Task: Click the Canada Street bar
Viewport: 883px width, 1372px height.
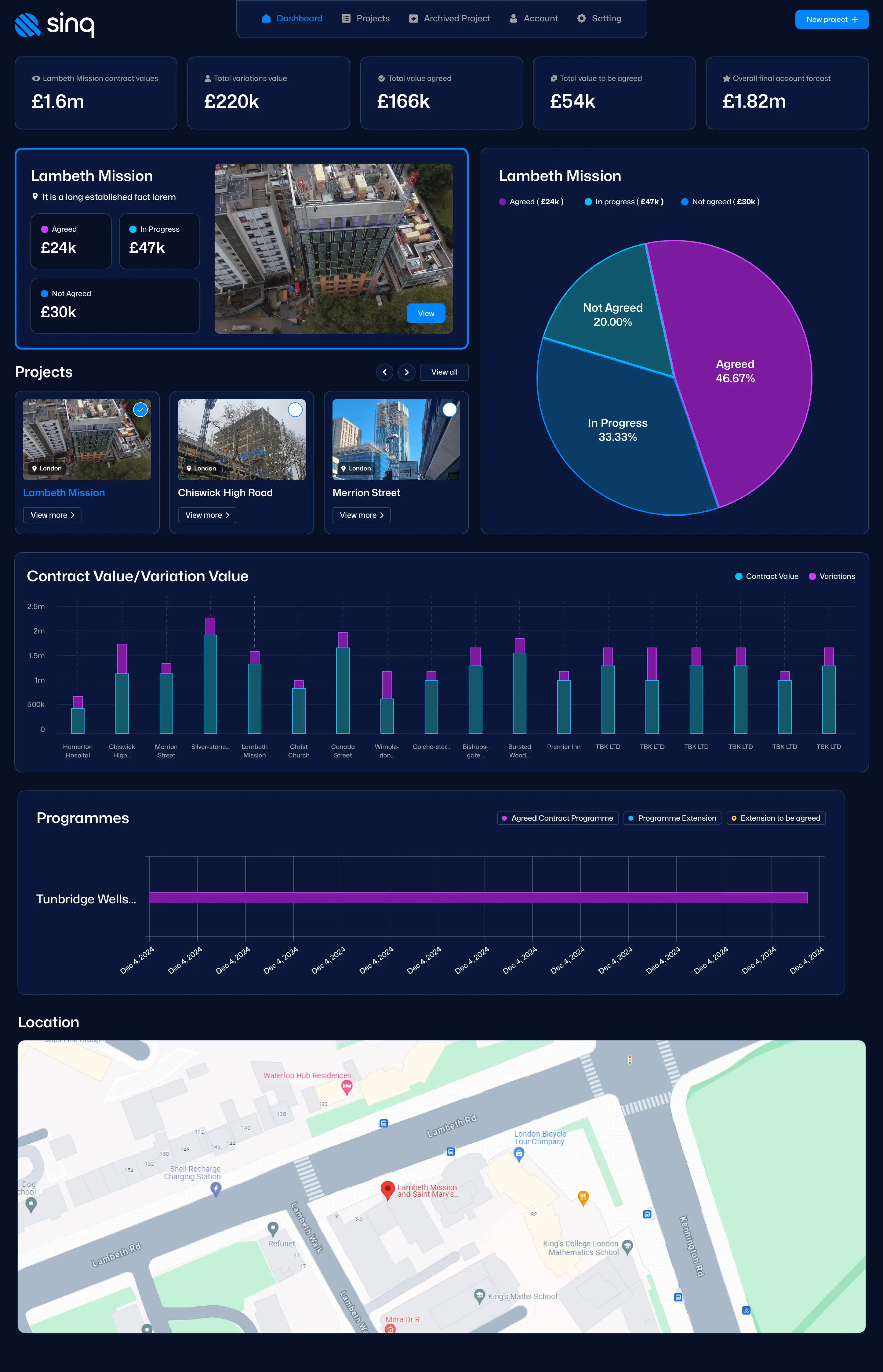Action: tap(343, 683)
